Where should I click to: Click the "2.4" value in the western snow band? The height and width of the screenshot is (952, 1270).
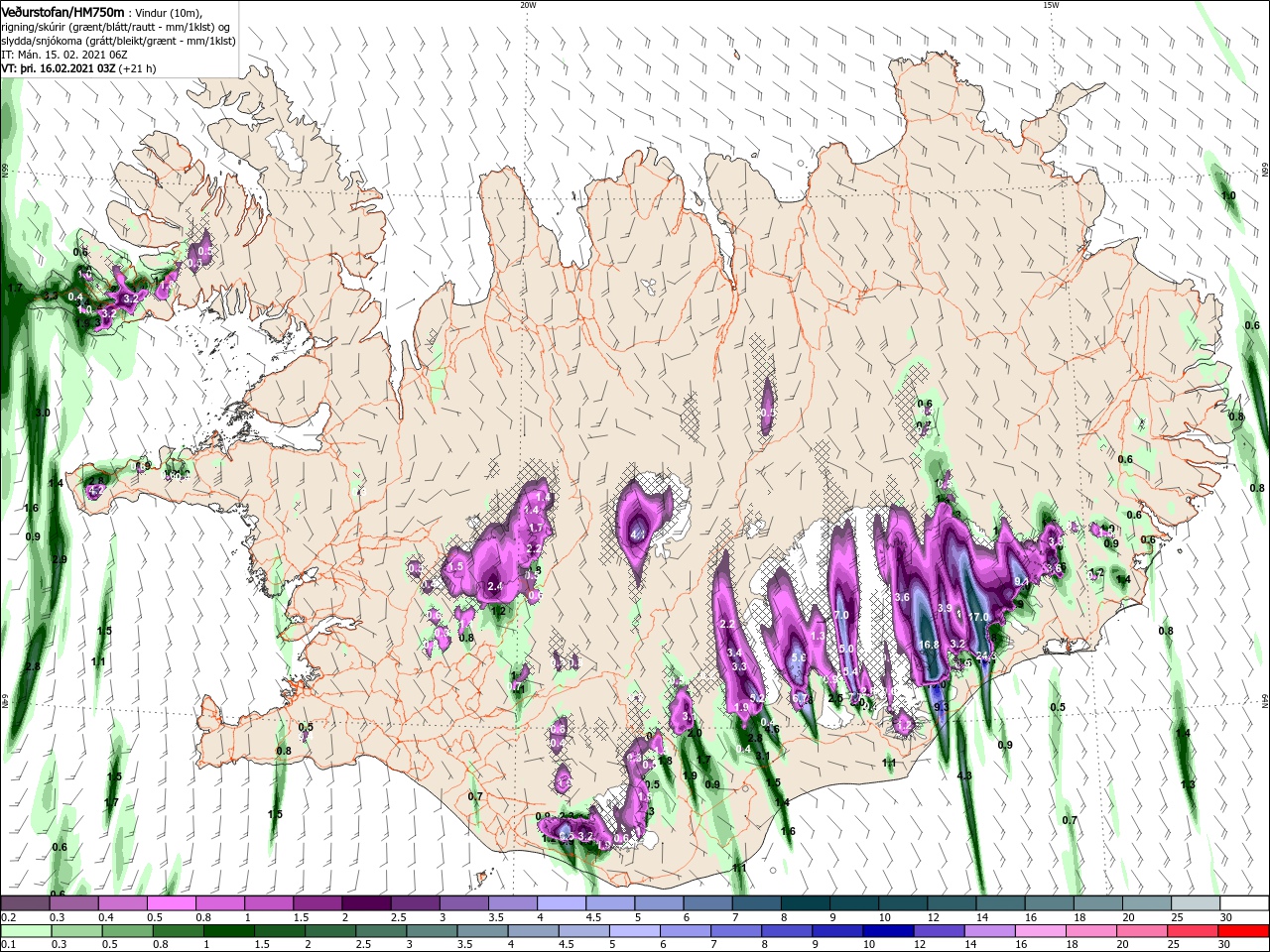[x=495, y=587]
